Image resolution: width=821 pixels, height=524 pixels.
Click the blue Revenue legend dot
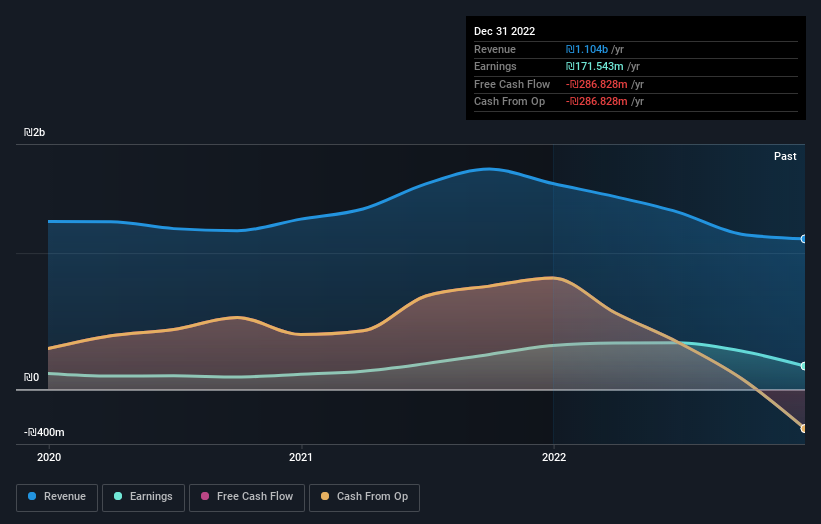[x=32, y=496]
